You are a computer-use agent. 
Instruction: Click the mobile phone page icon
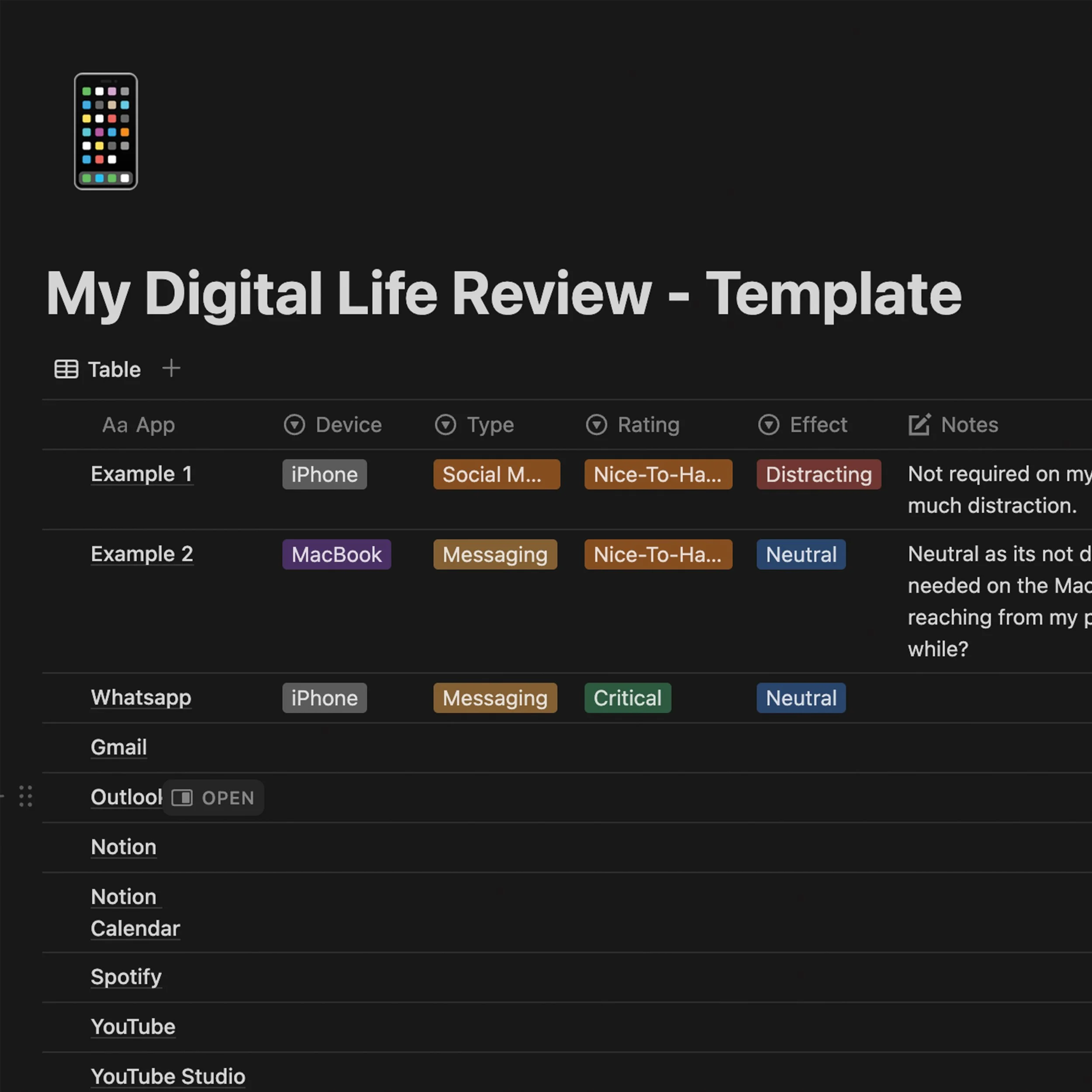106,131
